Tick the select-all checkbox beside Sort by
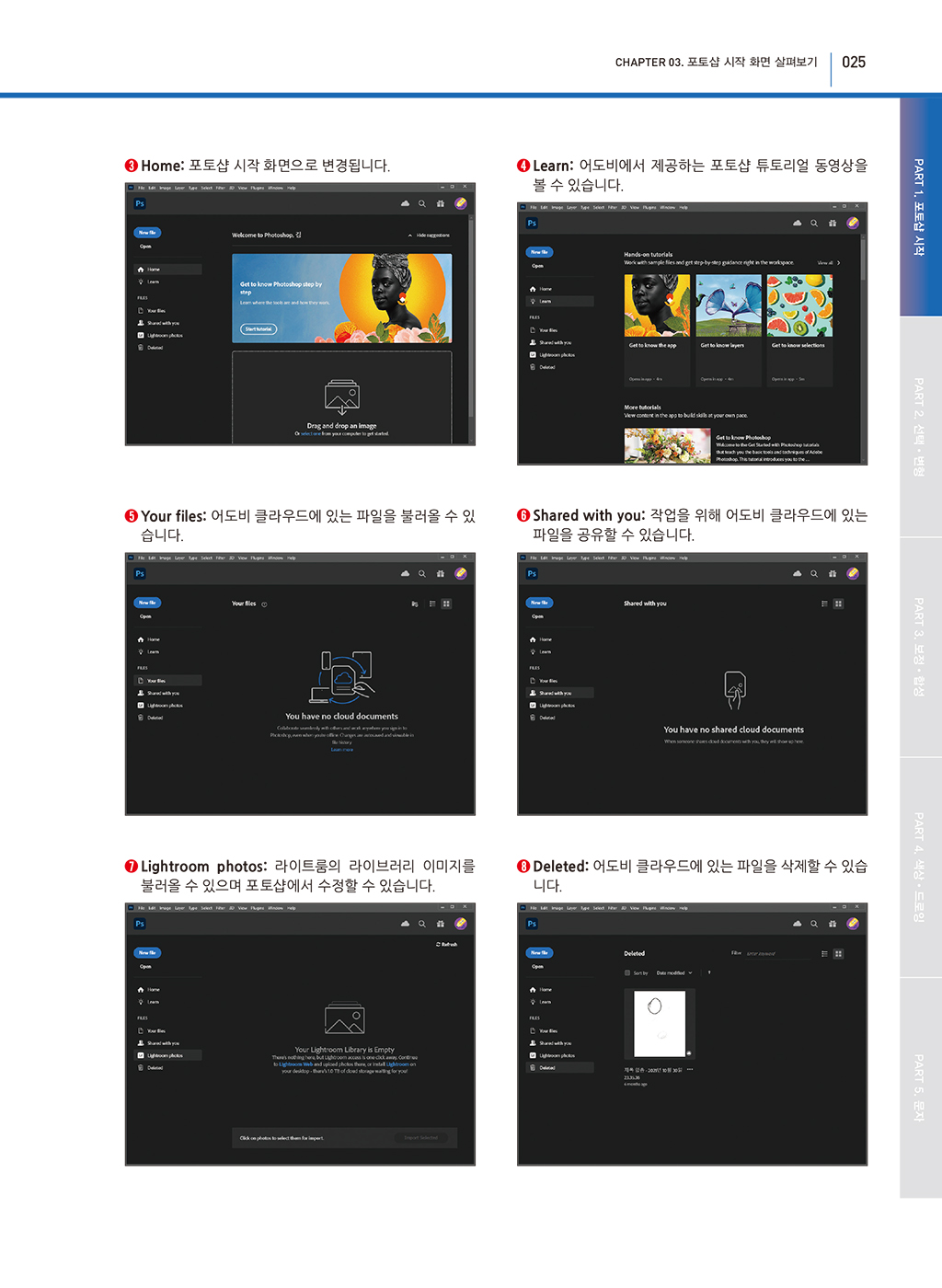The image size is (942, 1288). coord(627,972)
